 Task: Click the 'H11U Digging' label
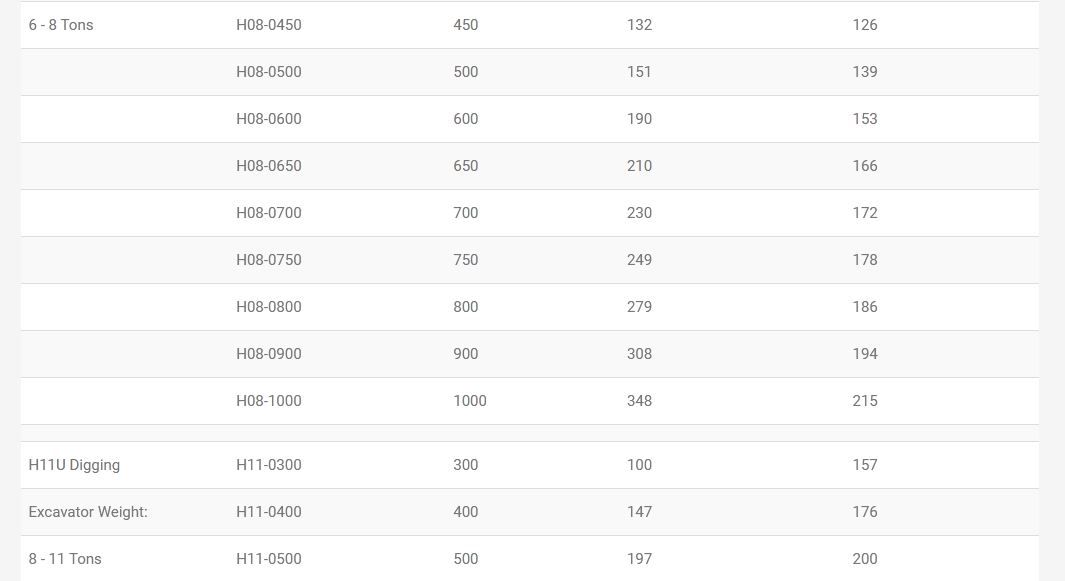click(x=74, y=465)
